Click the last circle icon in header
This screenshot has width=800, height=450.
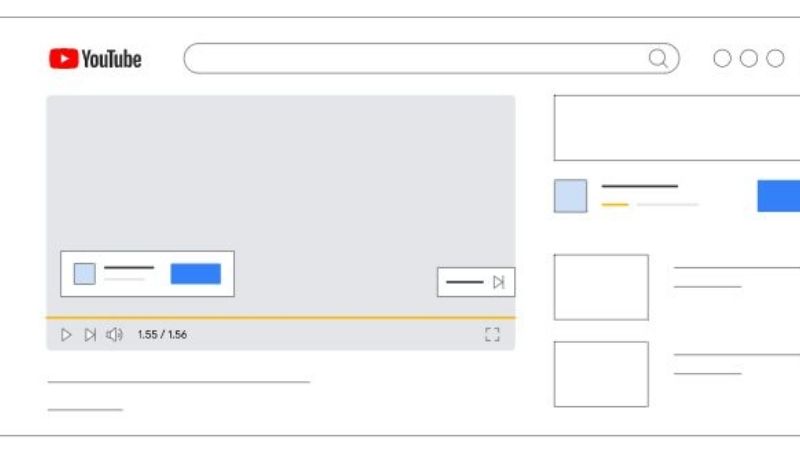(x=775, y=58)
